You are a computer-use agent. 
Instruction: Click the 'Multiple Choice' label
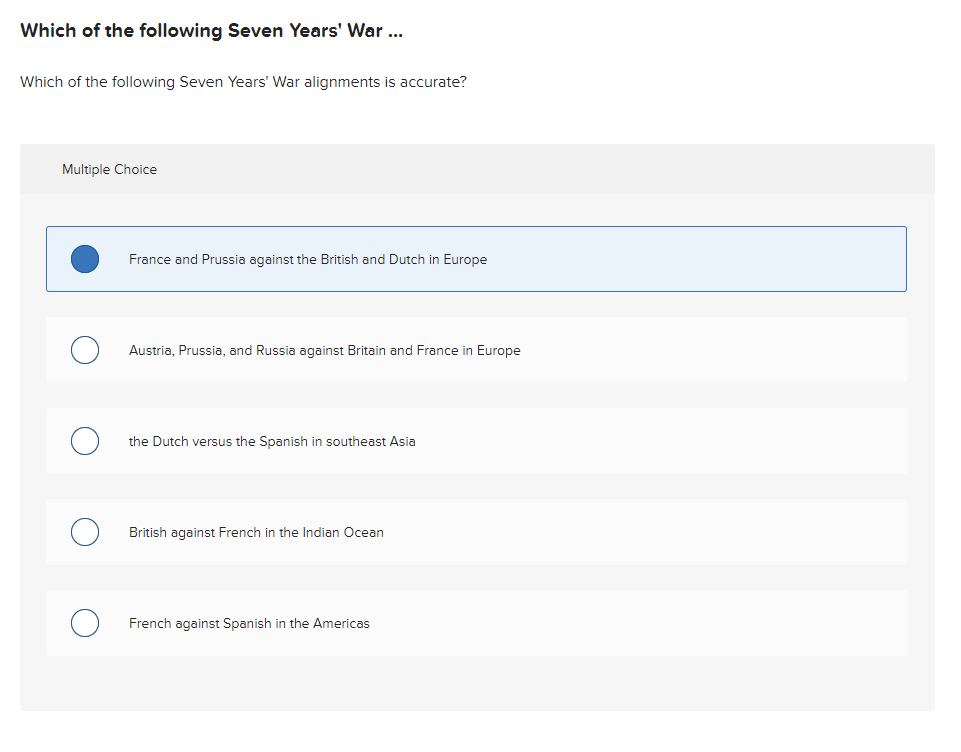click(109, 169)
